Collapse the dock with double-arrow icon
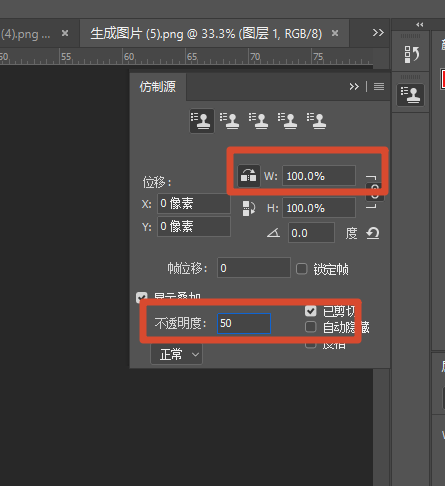This screenshot has height=486, width=445. point(420,25)
